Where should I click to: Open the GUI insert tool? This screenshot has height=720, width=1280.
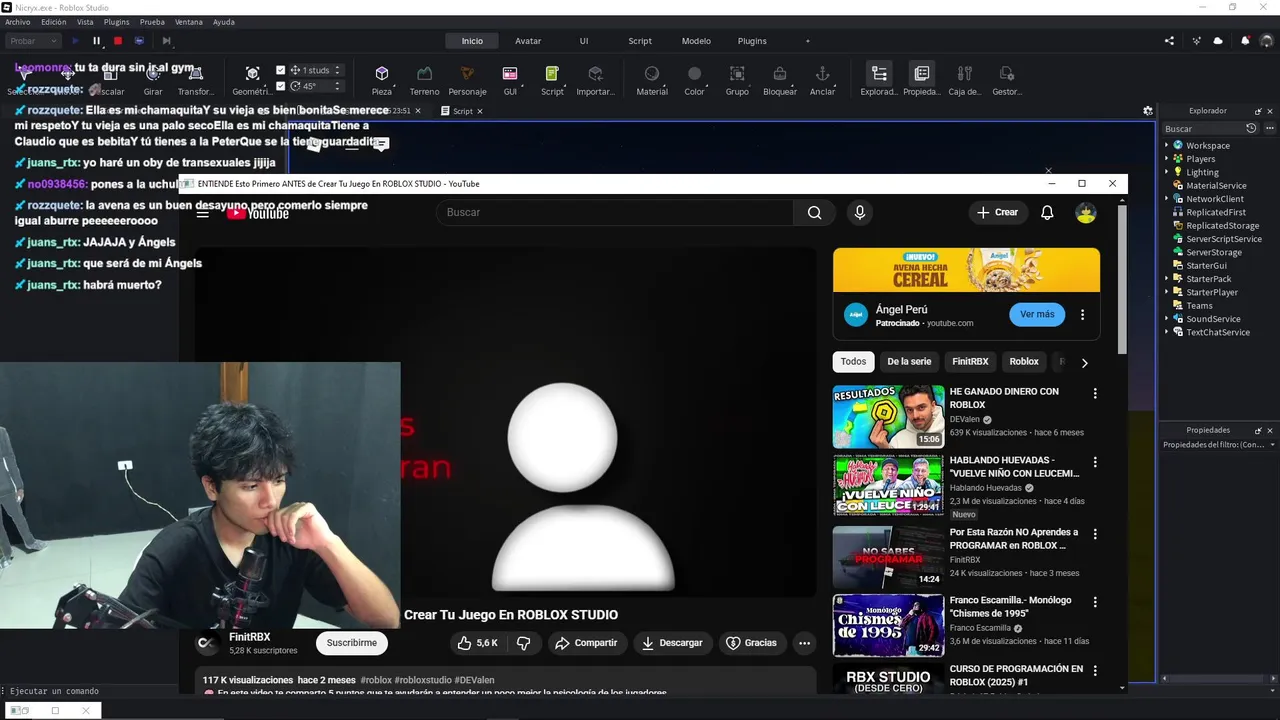click(510, 80)
